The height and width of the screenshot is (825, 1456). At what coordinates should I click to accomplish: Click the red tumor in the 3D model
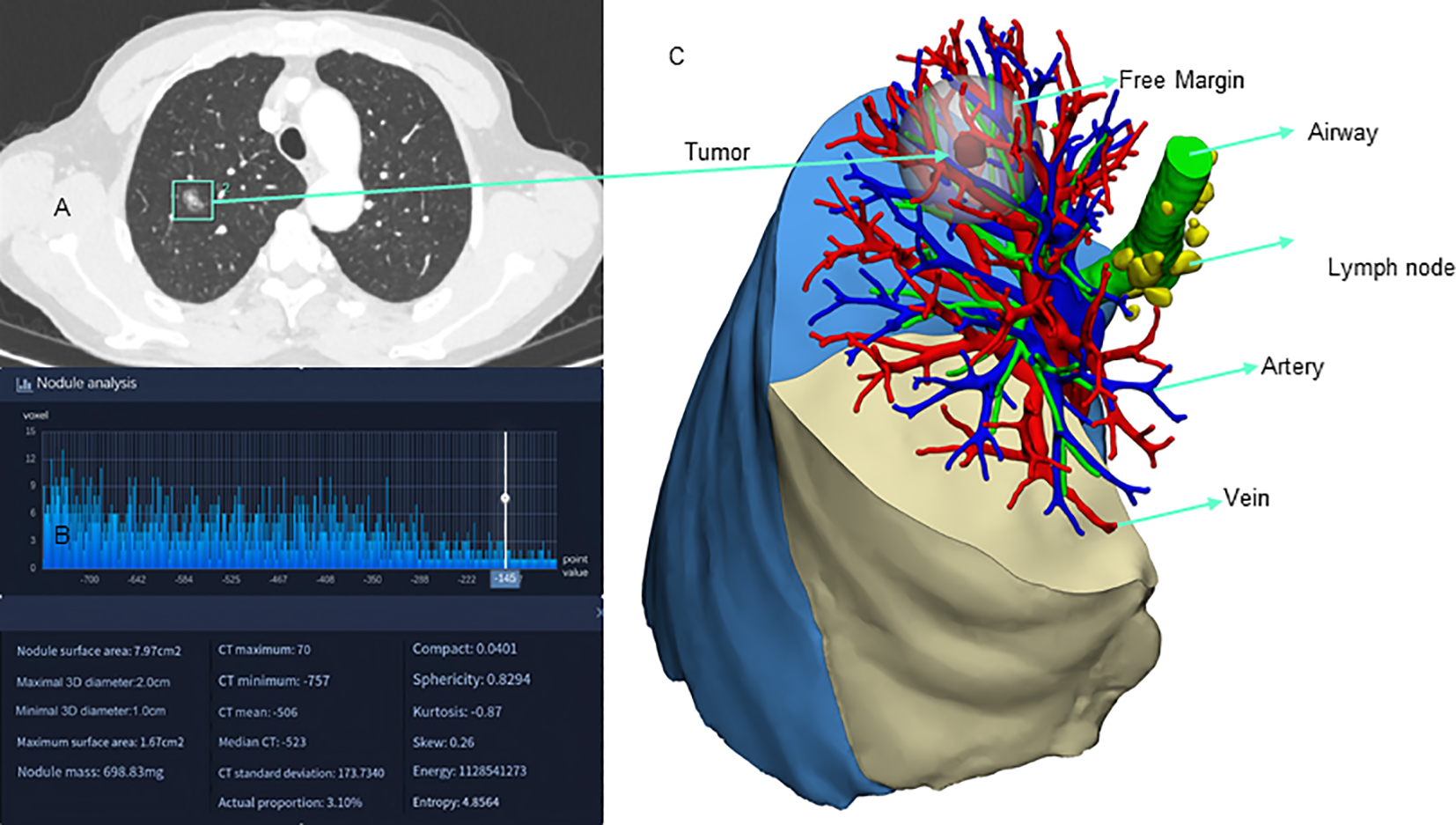[x=971, y=151]
